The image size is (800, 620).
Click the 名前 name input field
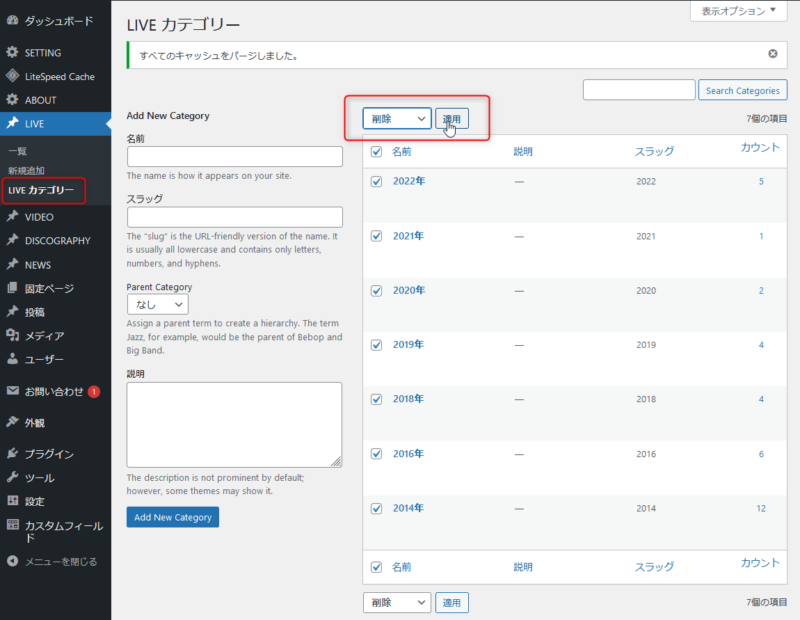pos(235,157)
